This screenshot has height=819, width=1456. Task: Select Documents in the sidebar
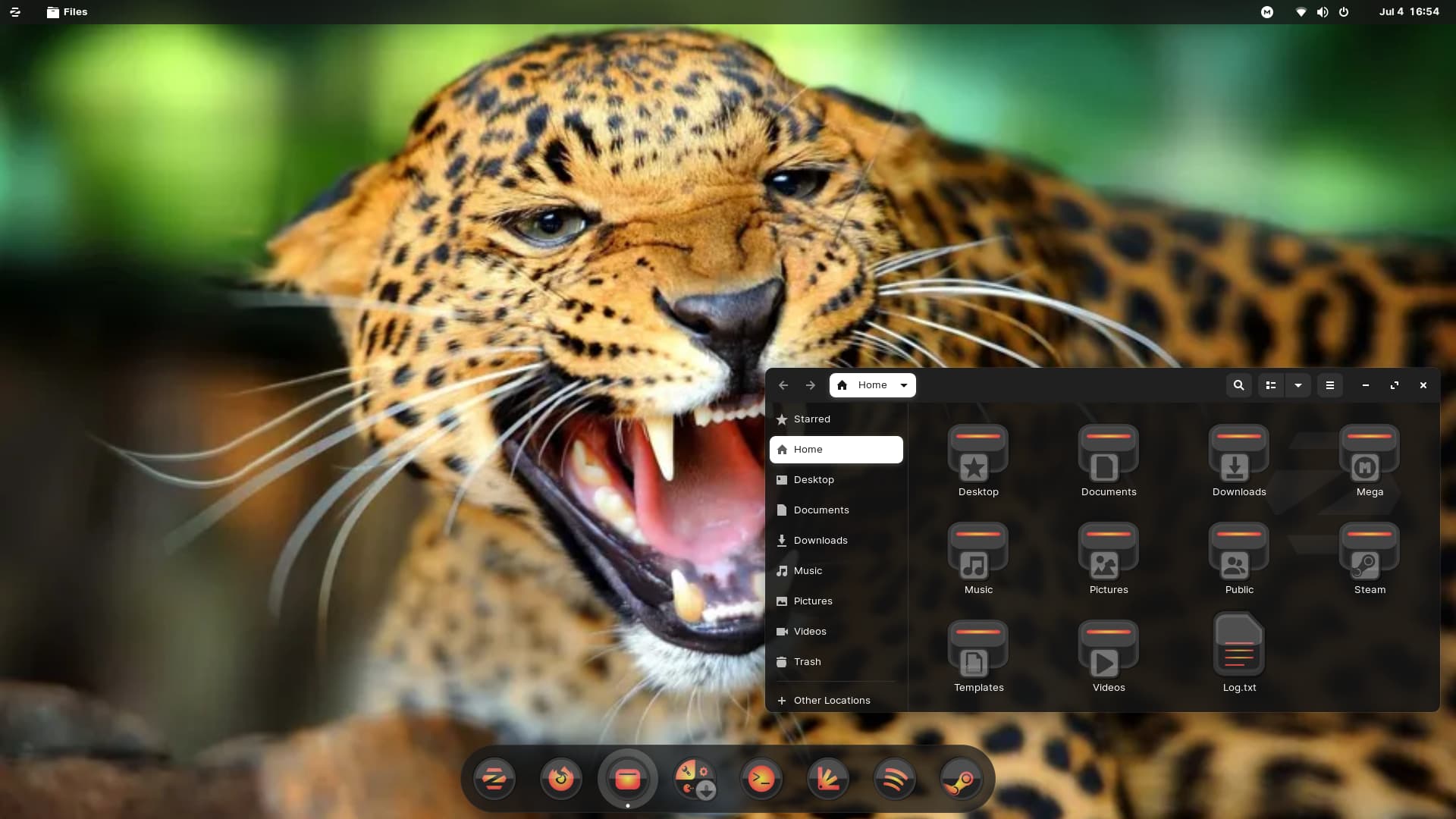(x=836, y=510)
